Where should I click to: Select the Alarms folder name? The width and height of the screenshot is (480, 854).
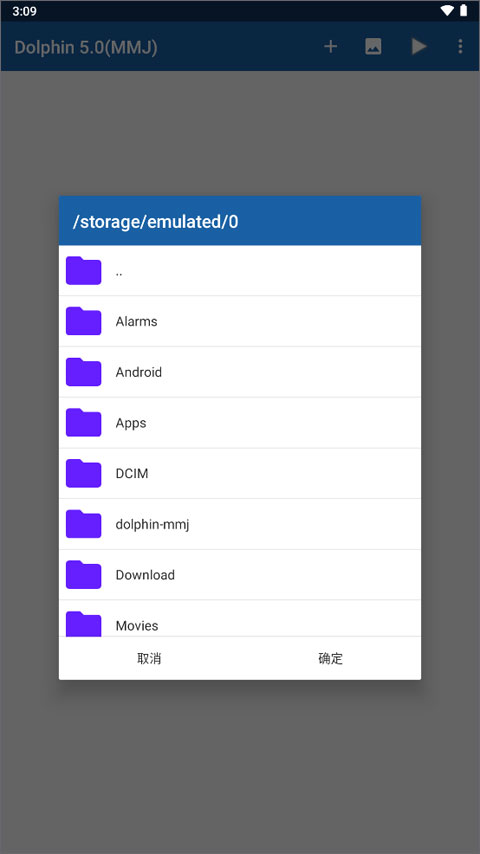136,321
